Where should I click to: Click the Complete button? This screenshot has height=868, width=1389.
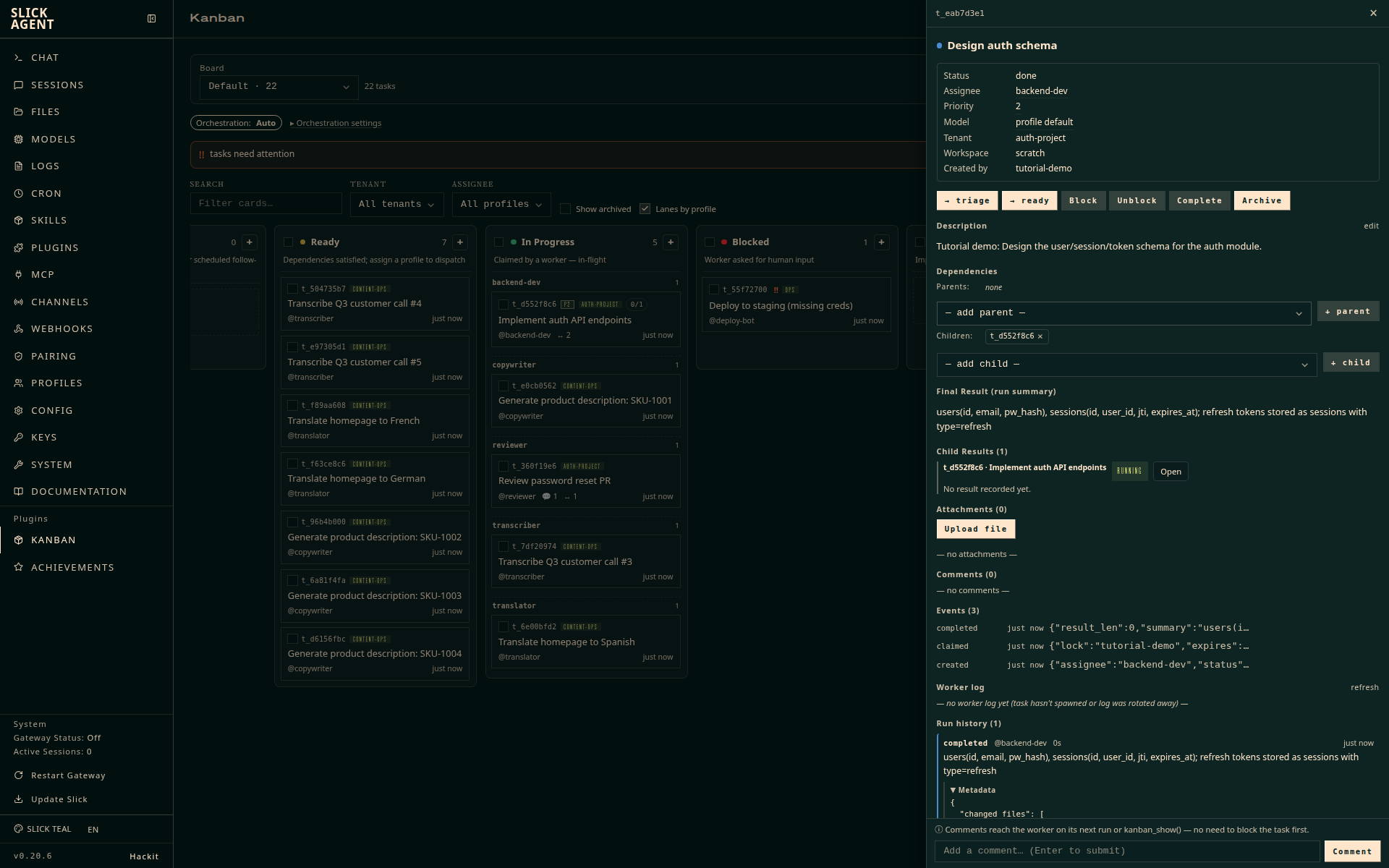(x=1199, y=201)
